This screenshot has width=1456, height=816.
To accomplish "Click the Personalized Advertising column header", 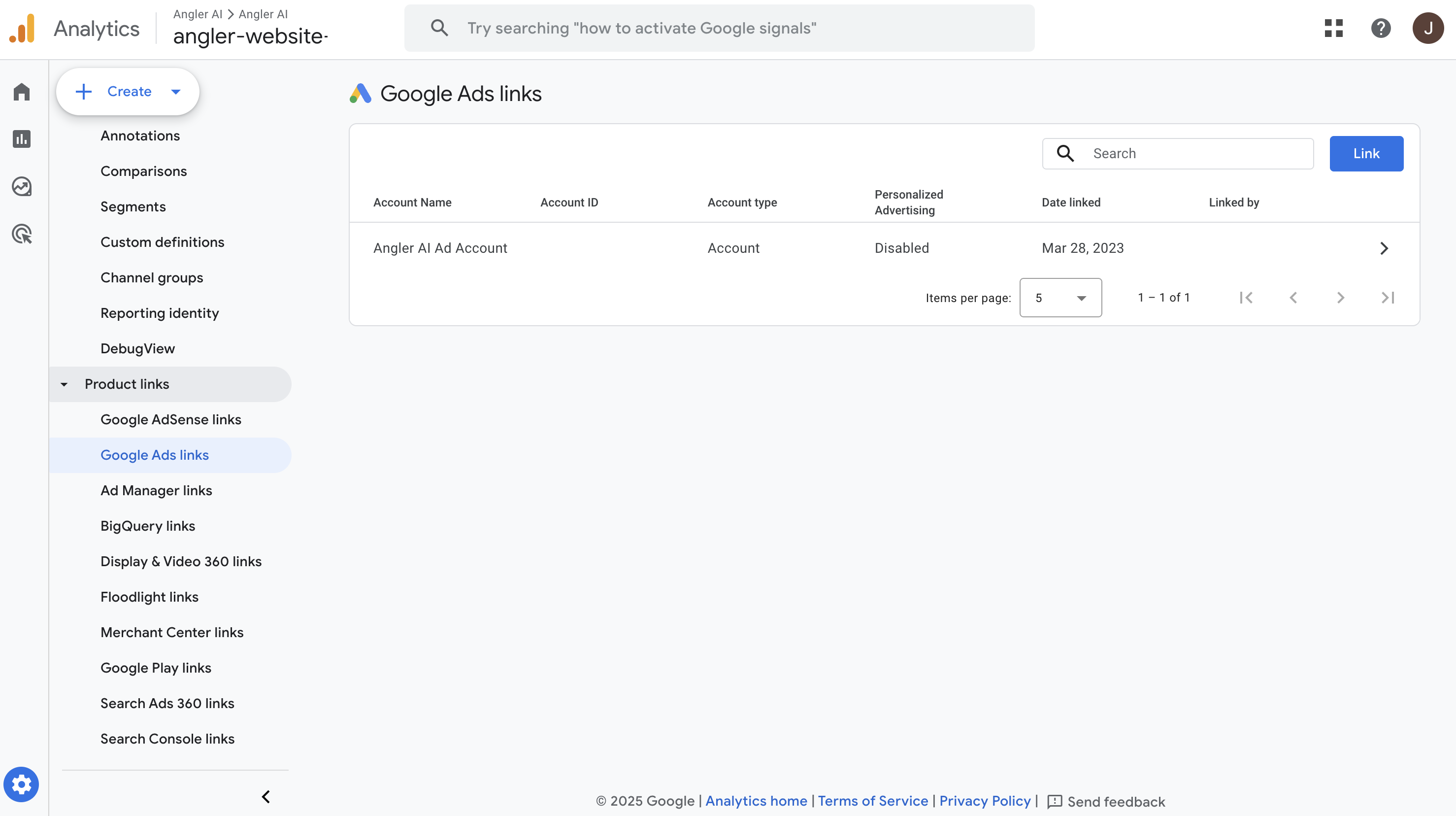I will [x=908, y=203].
